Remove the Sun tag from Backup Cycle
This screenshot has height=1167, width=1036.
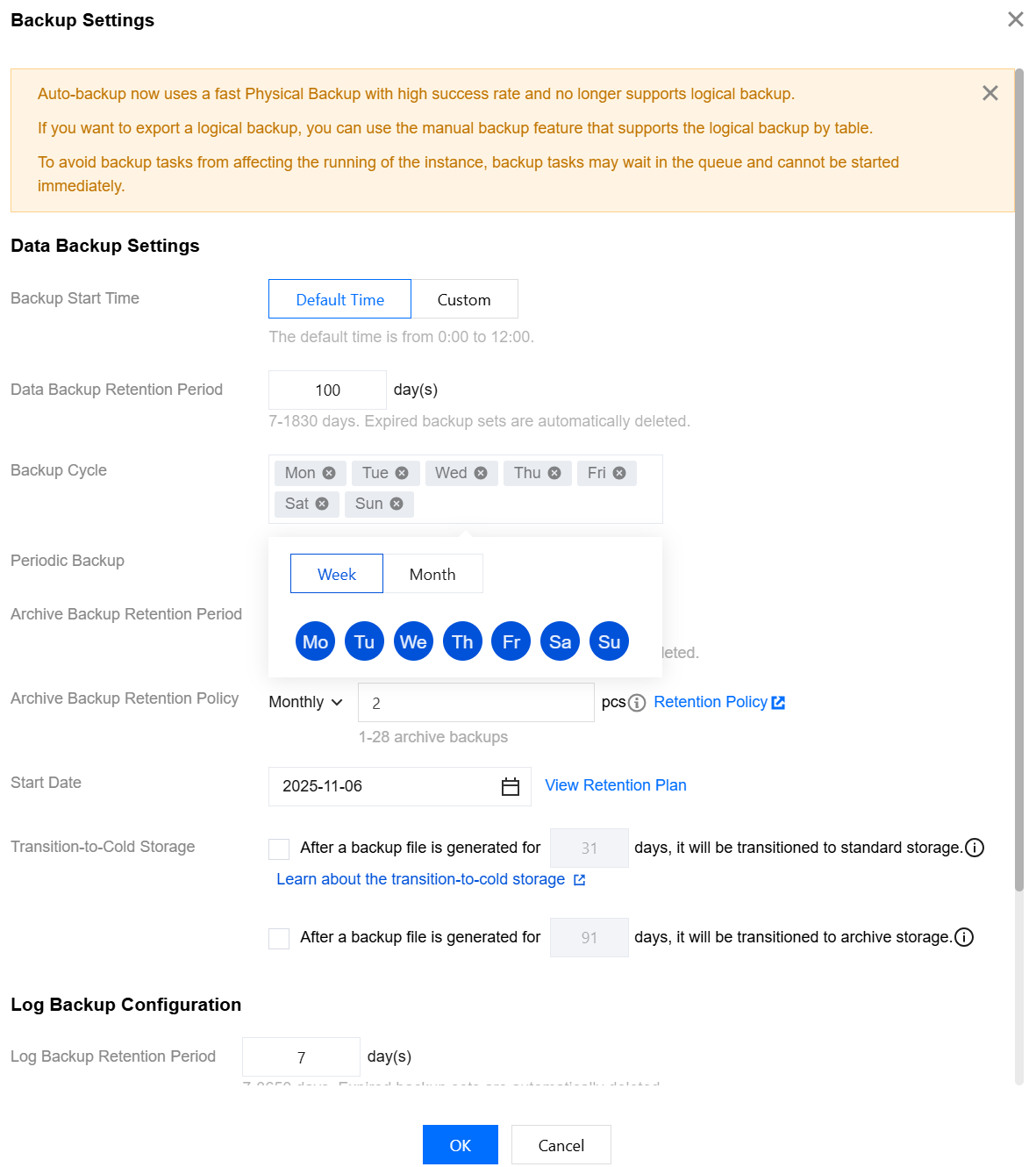click(x=397, y=504)
